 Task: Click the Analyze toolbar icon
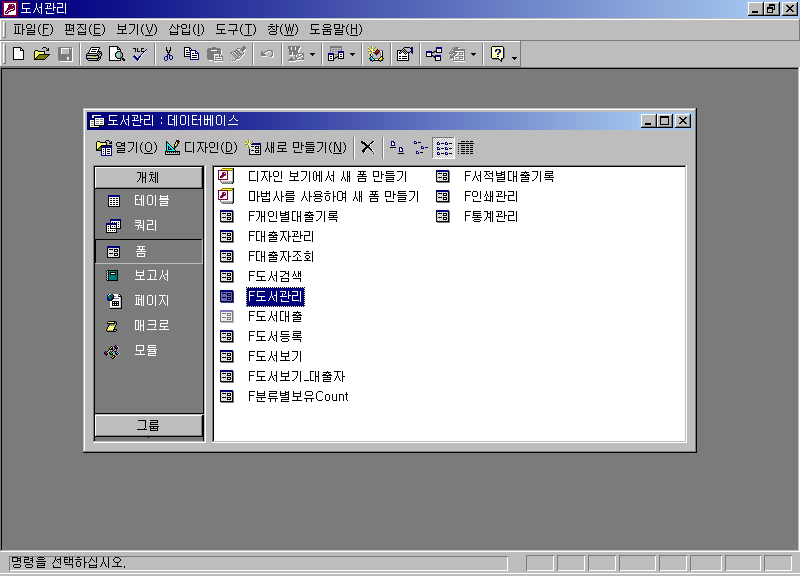click(336, 54)
